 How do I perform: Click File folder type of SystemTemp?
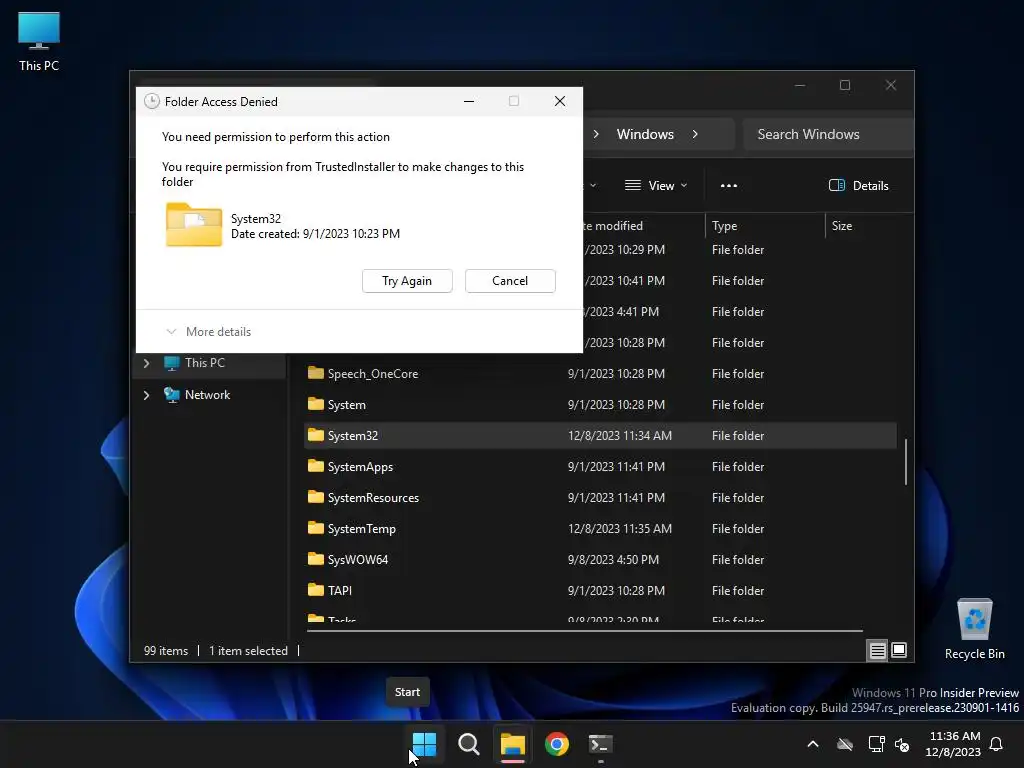[x=738, y=529]
